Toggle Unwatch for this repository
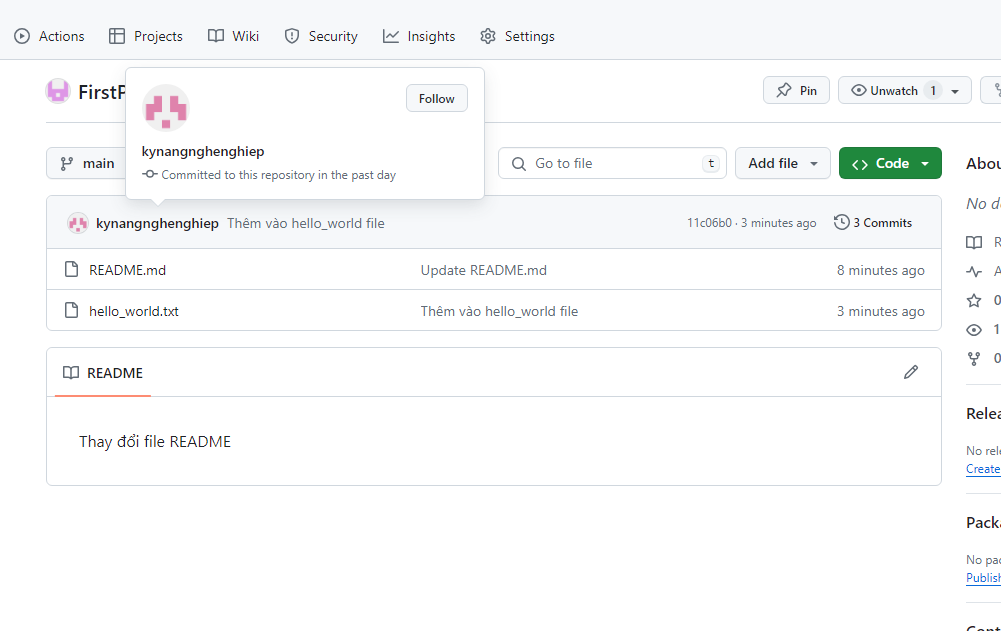This screenshot has height=631, width=1001. pos(884,91)
